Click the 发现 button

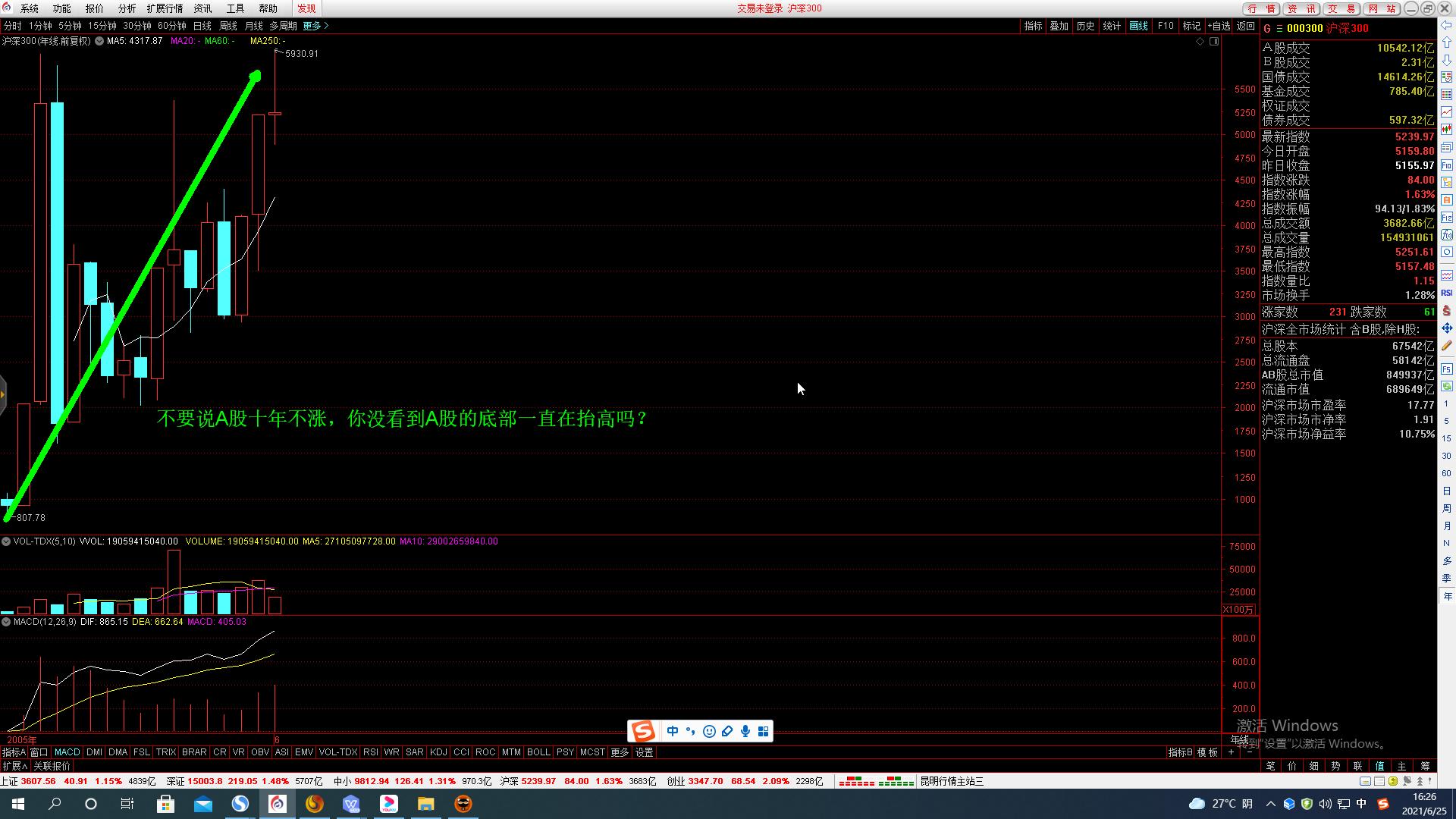click(306, 8)
